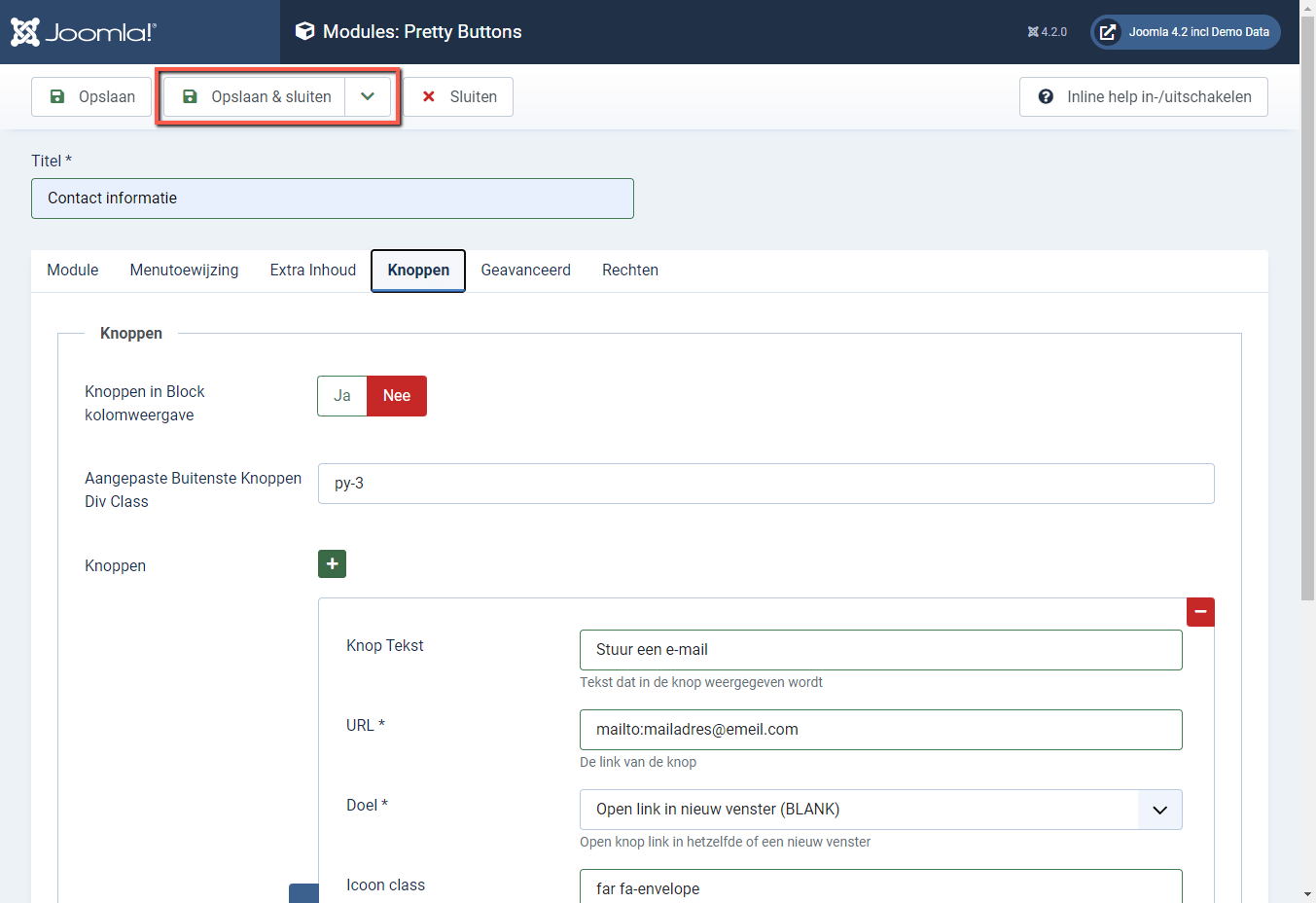Screen dimensions: 1316x903
Task: Keep Nee selected for Block kolomweergave
Action: pyautogui.click(x=397, y=395)
